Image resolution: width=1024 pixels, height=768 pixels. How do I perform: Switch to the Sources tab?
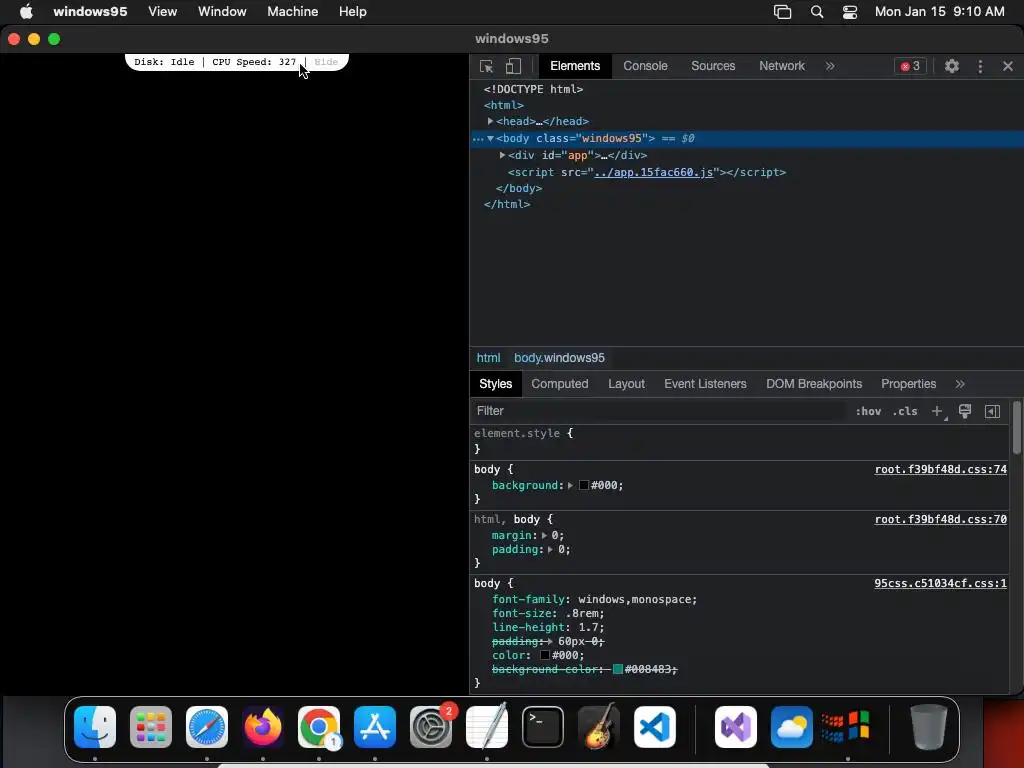712,66
